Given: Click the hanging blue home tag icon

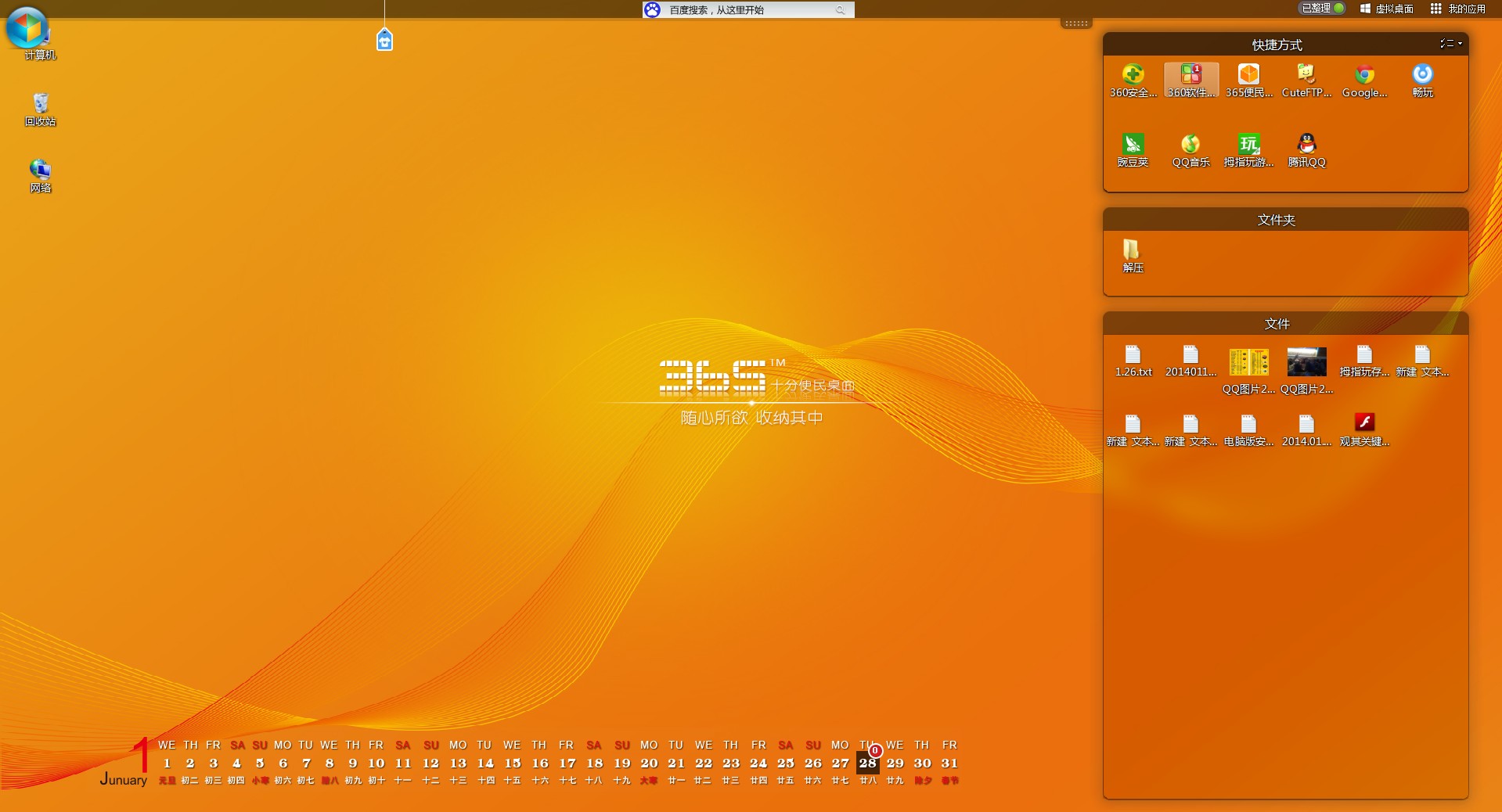Looking at the screenshot, I should (384, 39).
